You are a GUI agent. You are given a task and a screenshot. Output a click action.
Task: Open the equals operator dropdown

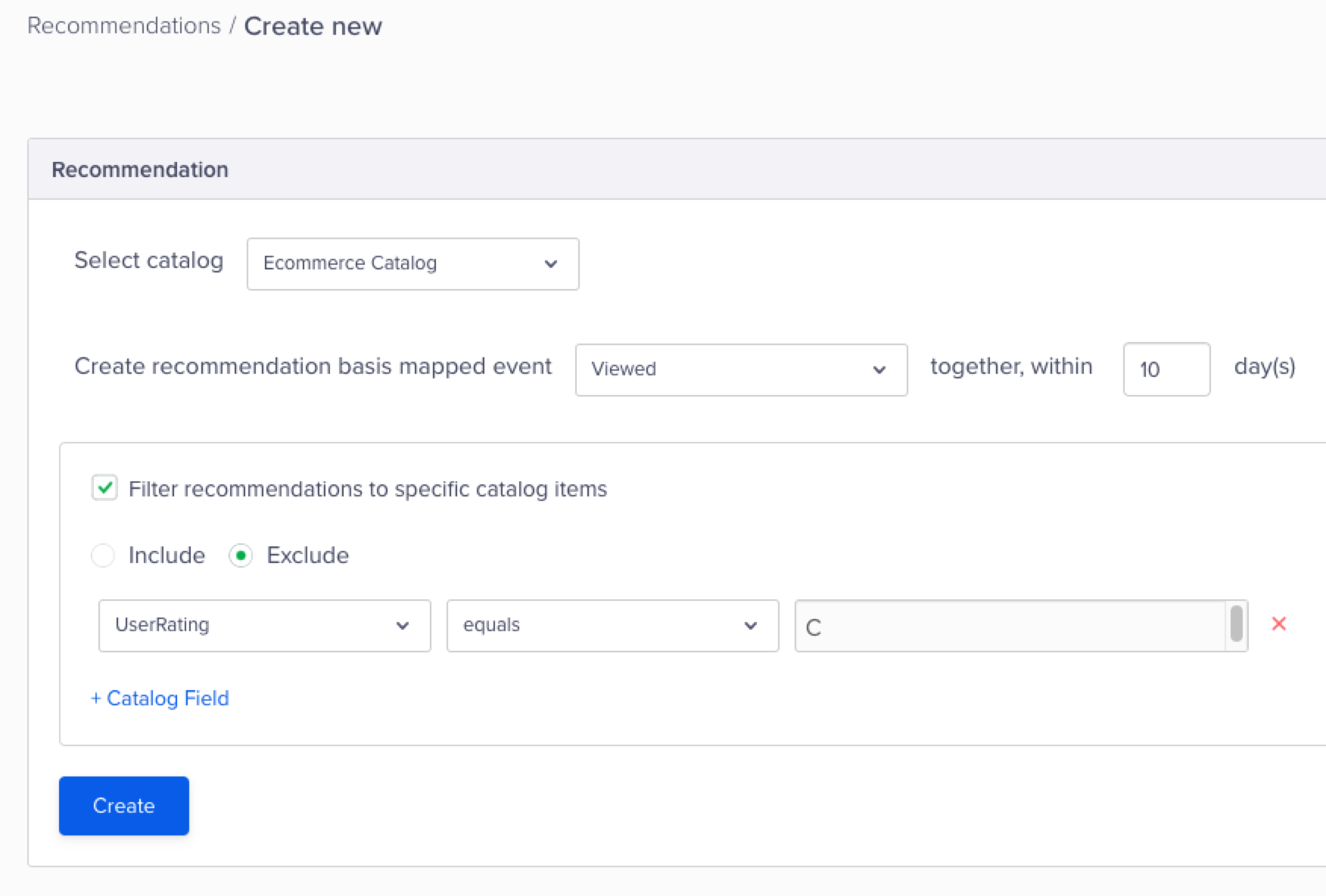pyautogui.click(x=612, y=626)
